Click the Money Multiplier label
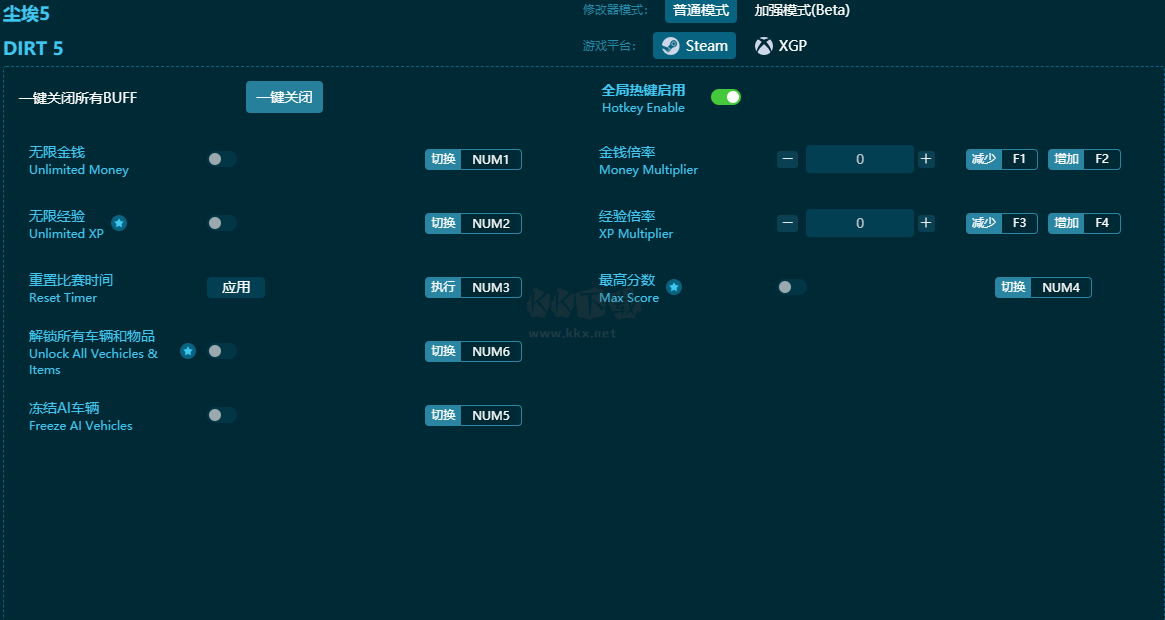Screen dimensions: 1165x620 [x=649, y=170]
